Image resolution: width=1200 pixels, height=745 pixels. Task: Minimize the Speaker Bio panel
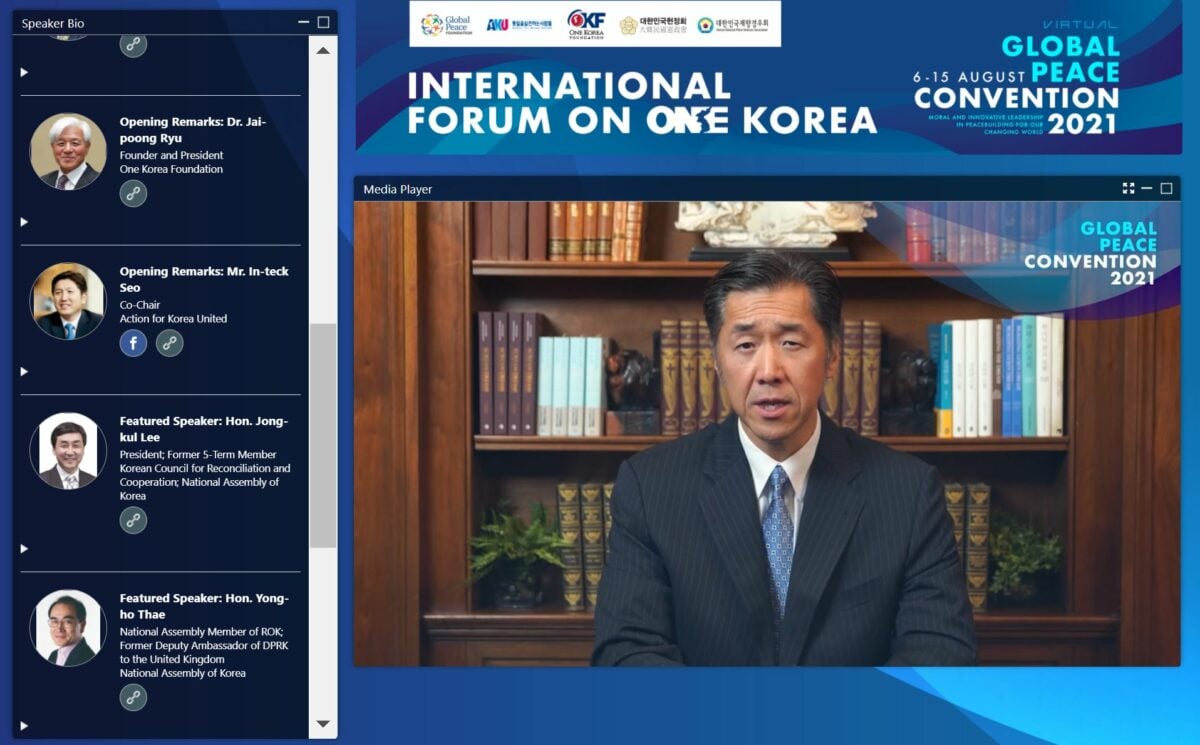coord(304,22)
